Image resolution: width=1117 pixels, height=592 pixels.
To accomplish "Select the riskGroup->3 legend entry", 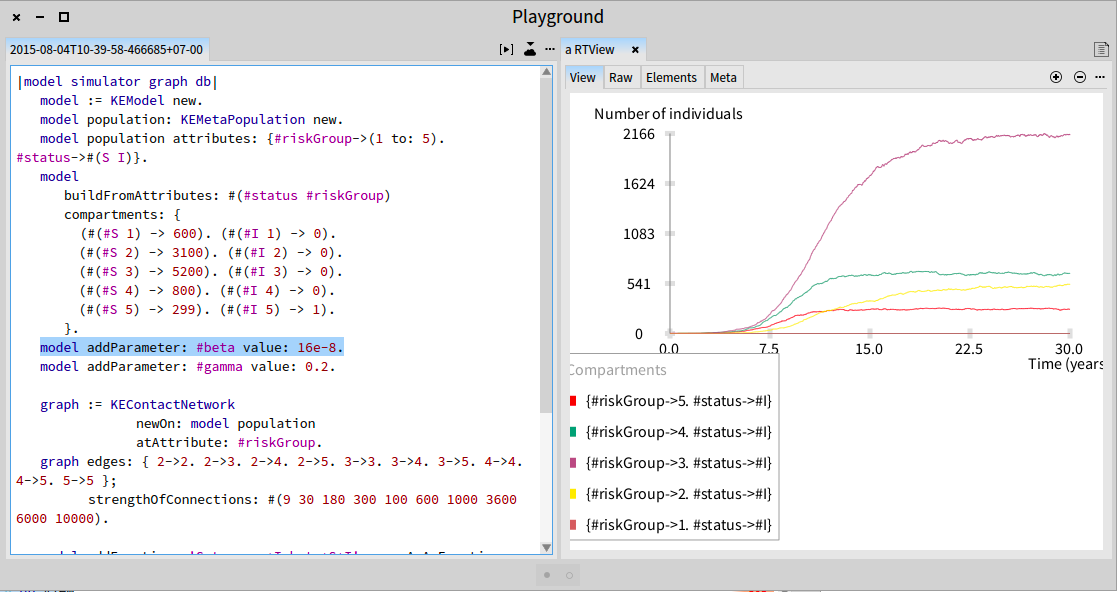I will pos(678,463).
